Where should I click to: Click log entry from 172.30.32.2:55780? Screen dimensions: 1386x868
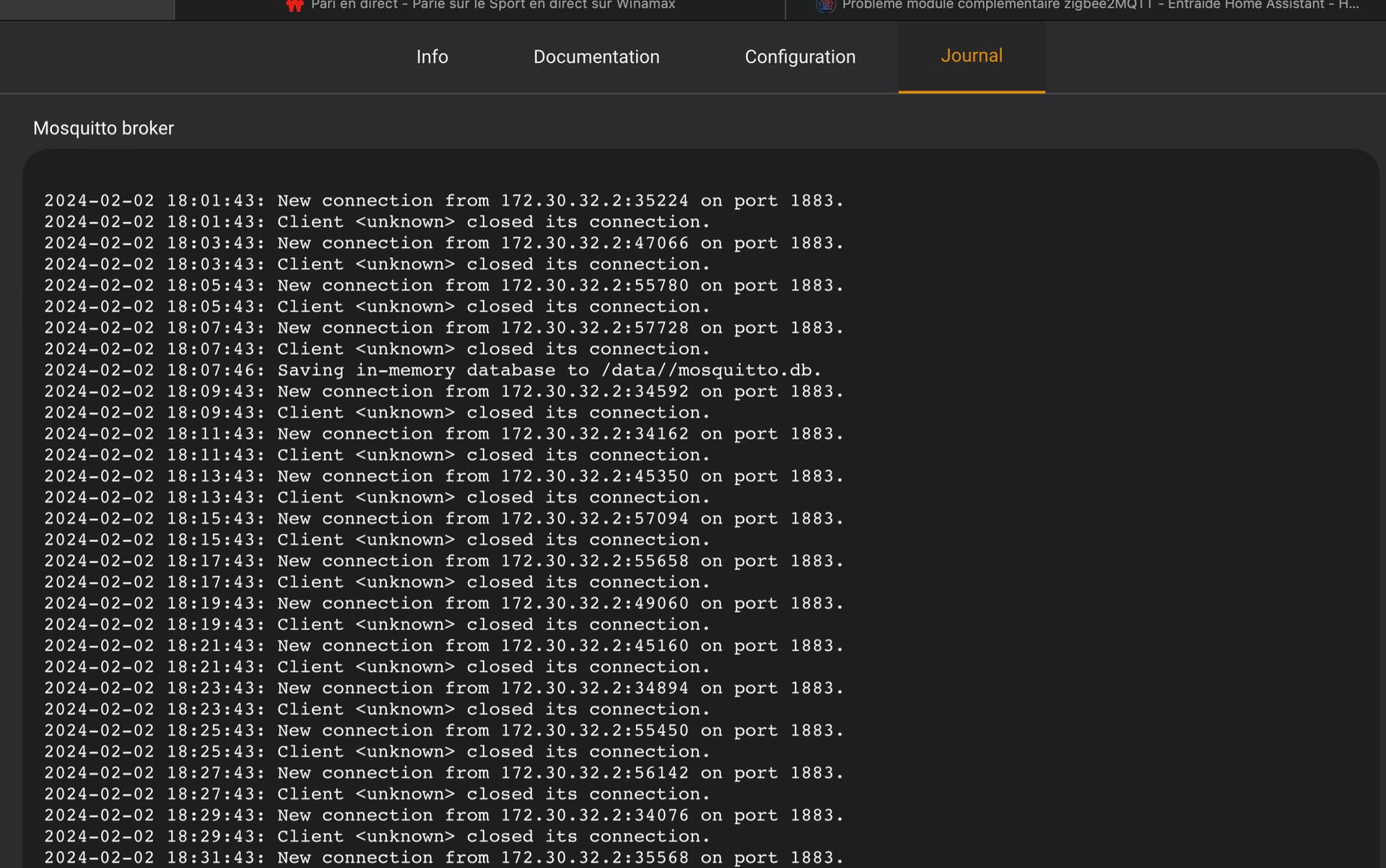(x=443, y=285)
